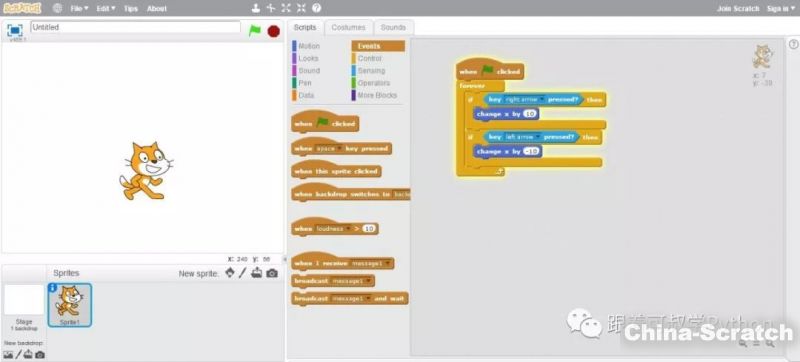Click Join Scratch link

point(738,9)
